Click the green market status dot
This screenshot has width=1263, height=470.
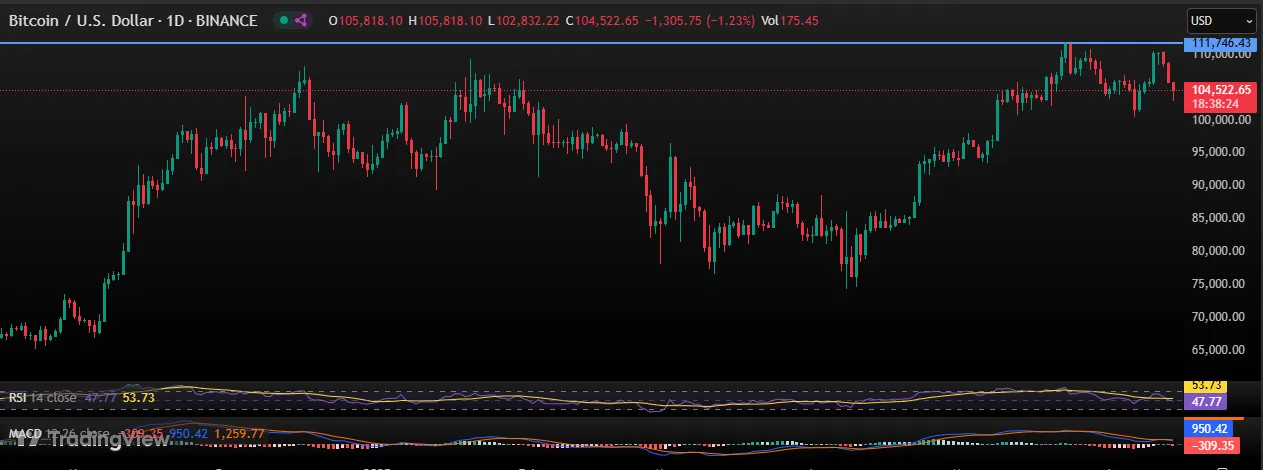click(x=285, y=20)
